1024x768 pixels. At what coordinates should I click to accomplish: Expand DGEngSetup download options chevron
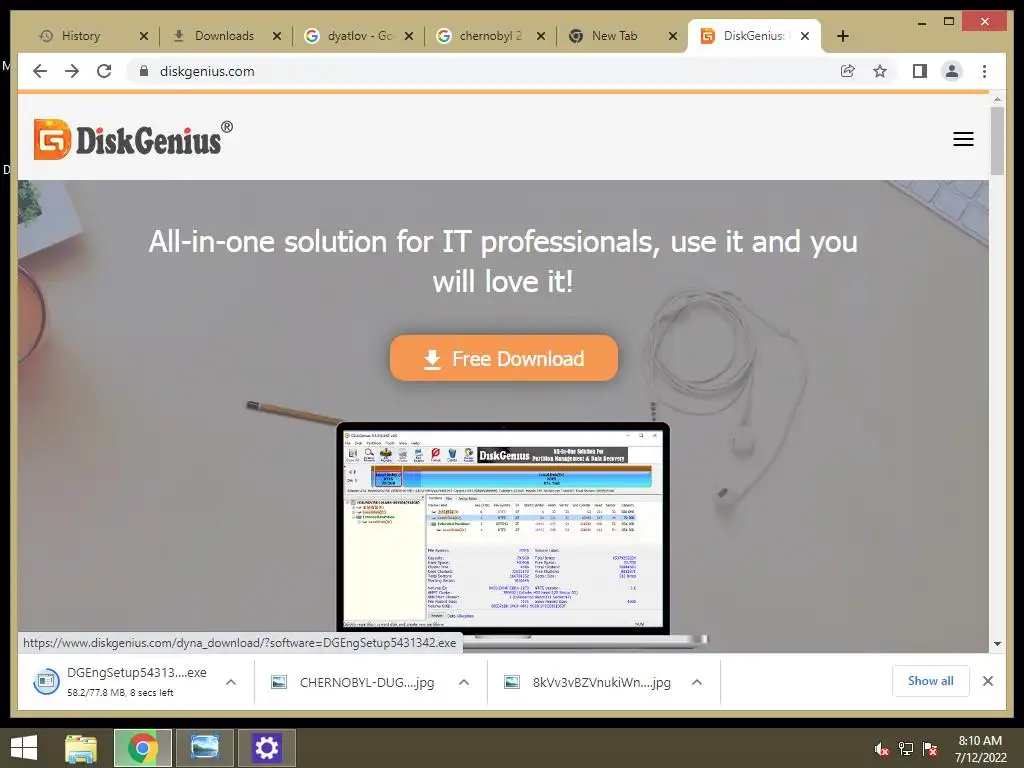(x=231, y=682)
